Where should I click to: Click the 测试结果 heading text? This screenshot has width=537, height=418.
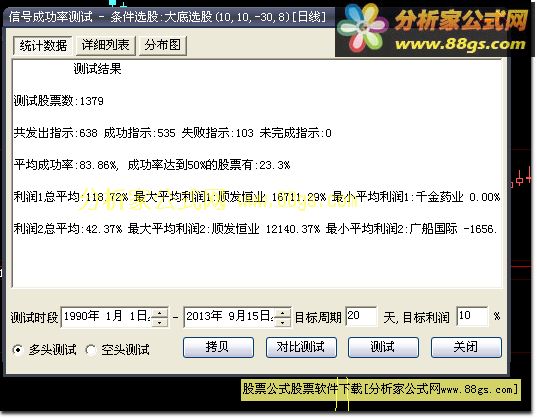point(98,69)
